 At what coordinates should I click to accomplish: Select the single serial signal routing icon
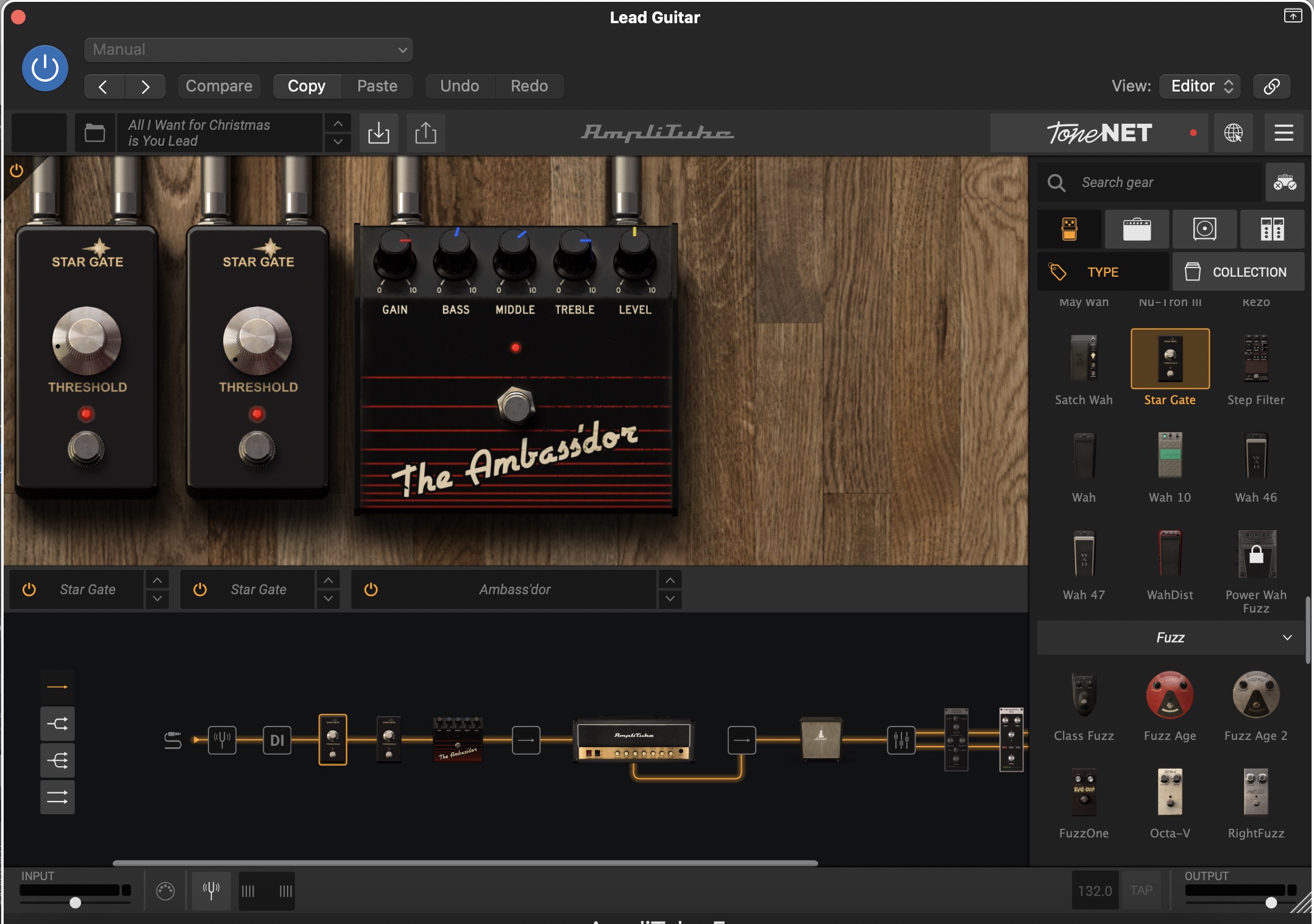pyautogui.click(x=57, y=687)
